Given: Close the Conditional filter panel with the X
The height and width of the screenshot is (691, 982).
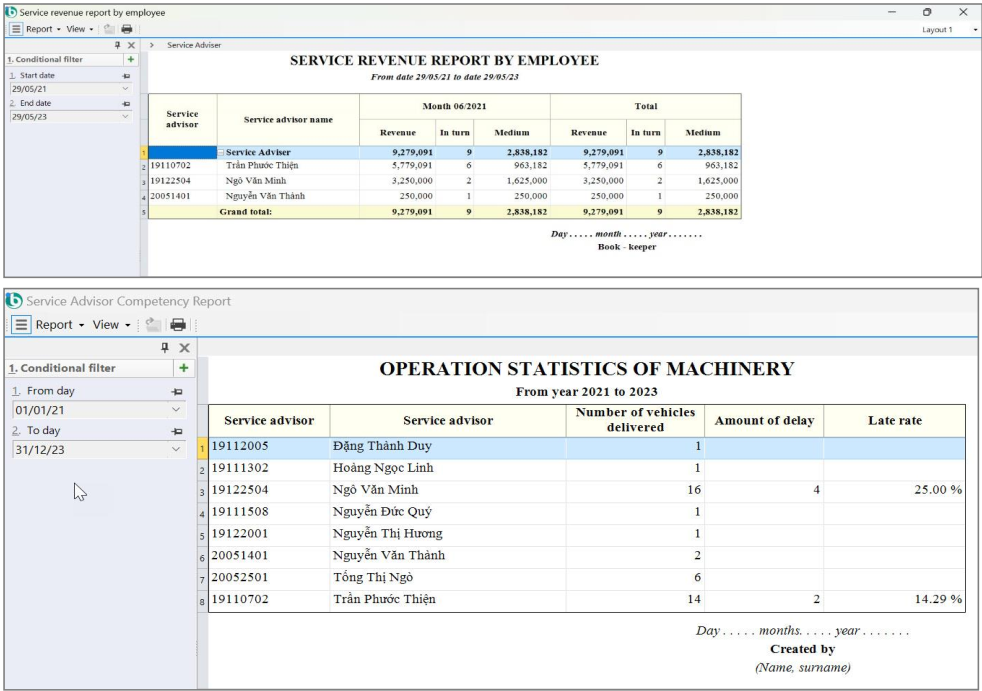Looking at the screenshot, I should pos(131,45).
